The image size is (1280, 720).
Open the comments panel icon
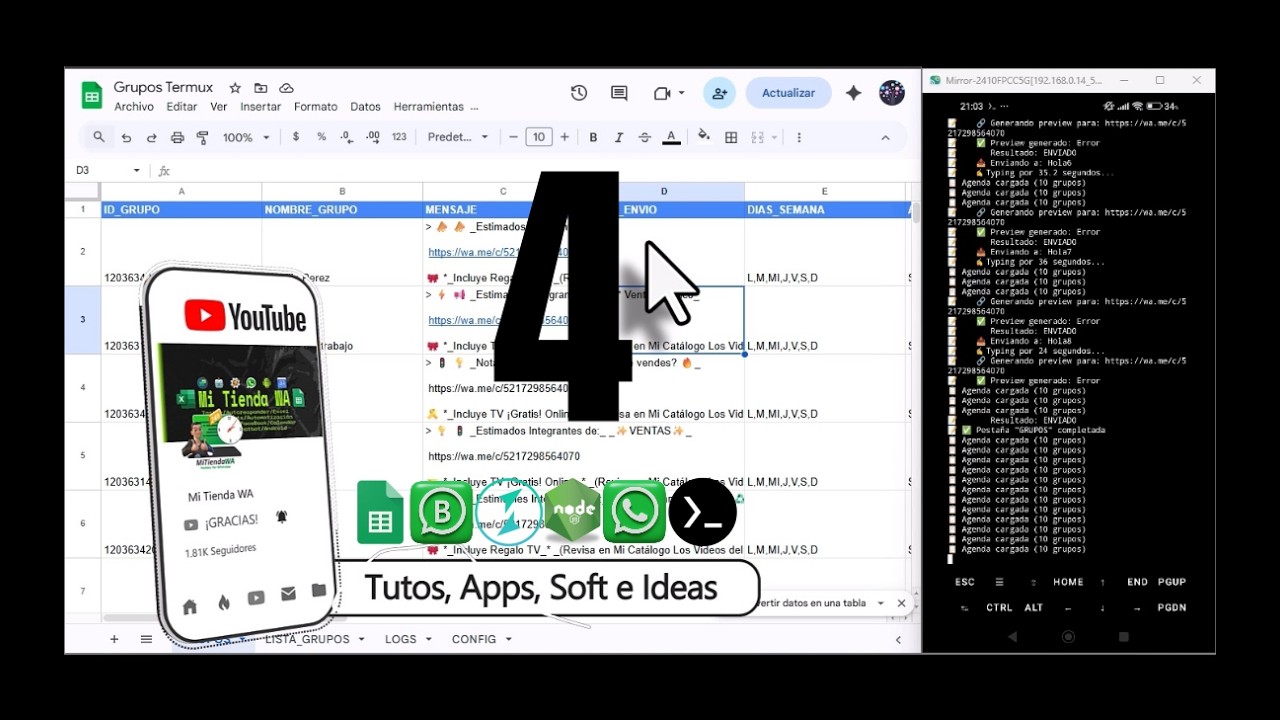coord(619,93)
